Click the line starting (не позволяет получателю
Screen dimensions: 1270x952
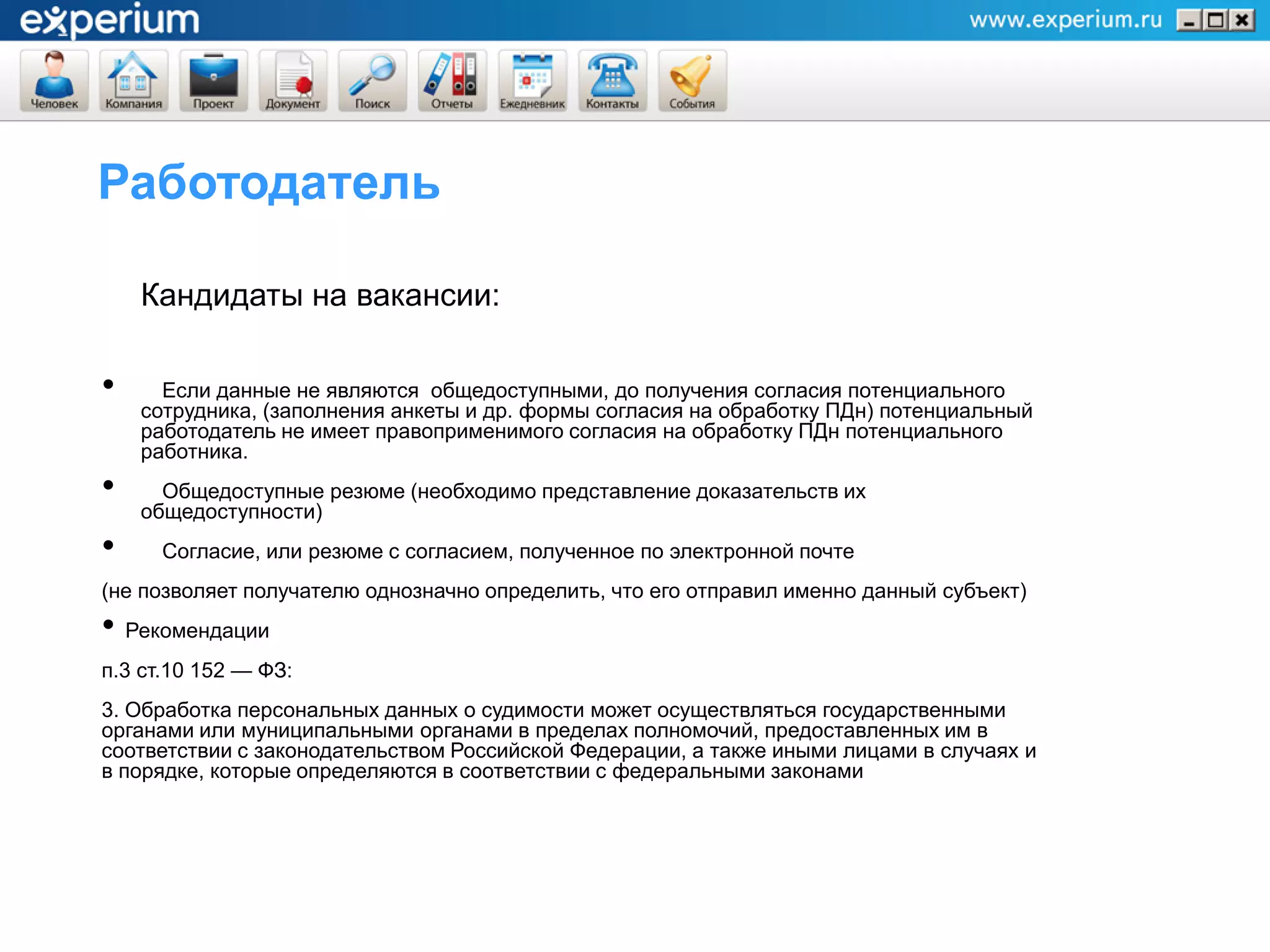coord(564,591)
